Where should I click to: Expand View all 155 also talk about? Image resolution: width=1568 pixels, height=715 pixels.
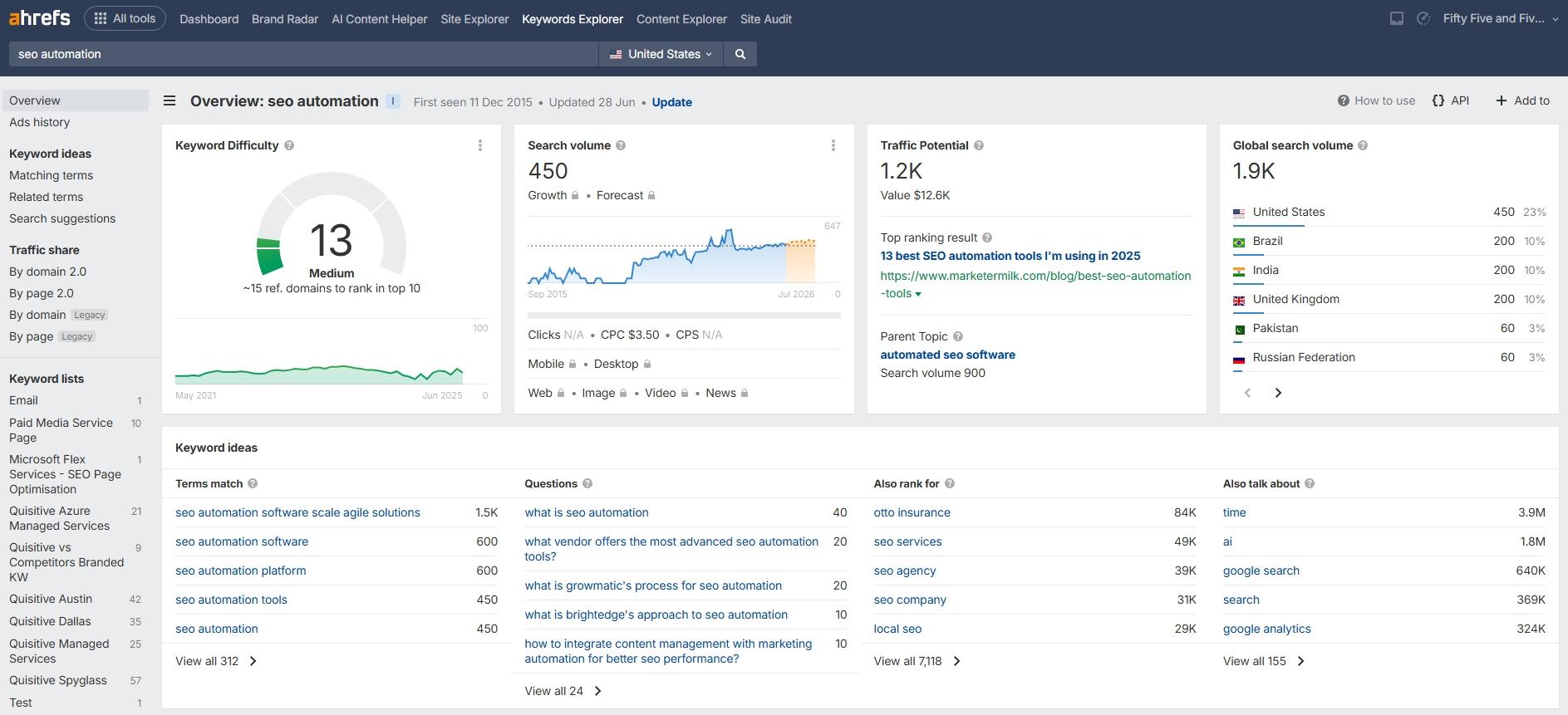[x=1264, y=661]
